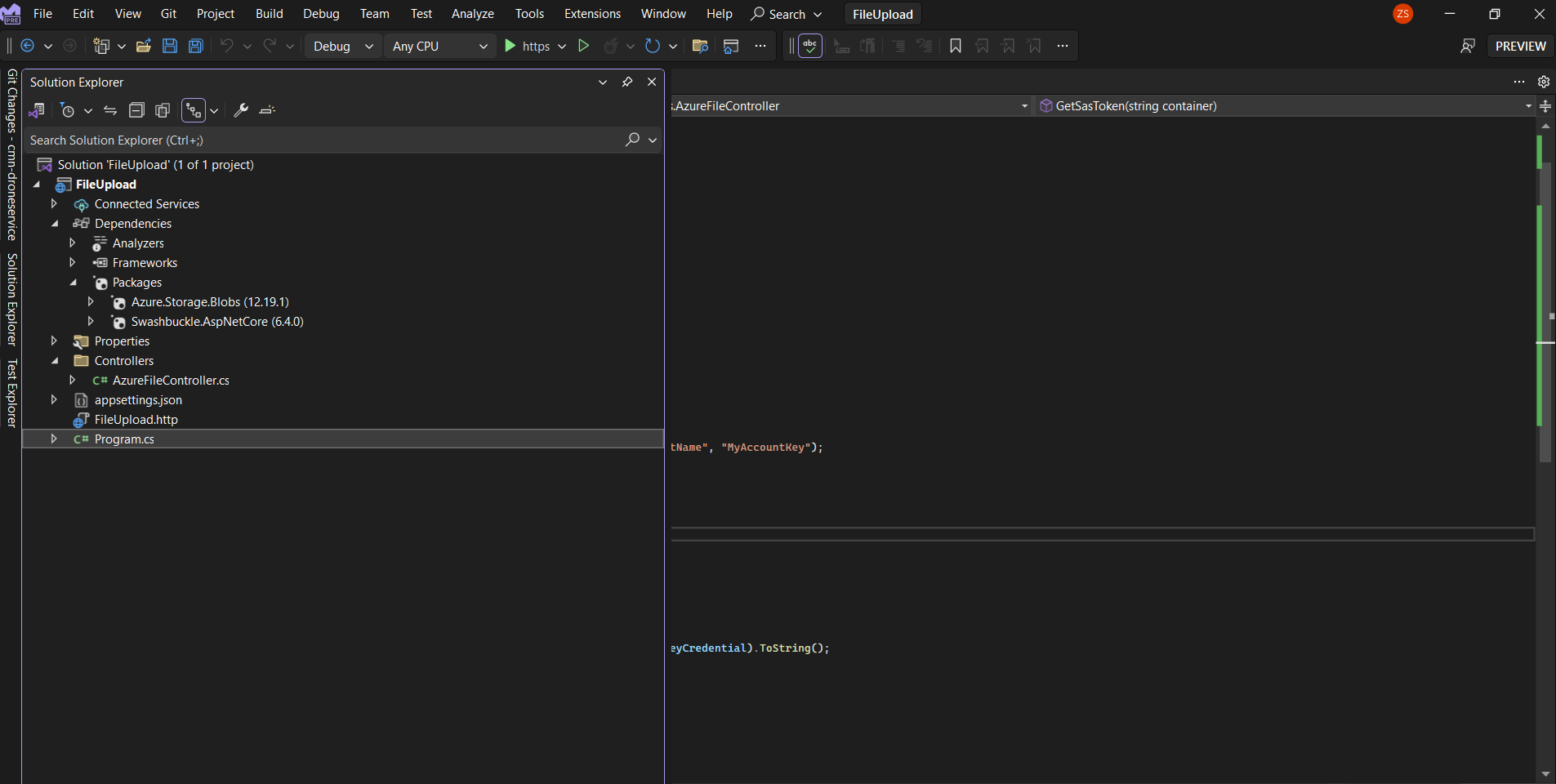Screen dimensions: 1556x784
Task: Toggle the spell checker abc icon
Action: point(809,46)
